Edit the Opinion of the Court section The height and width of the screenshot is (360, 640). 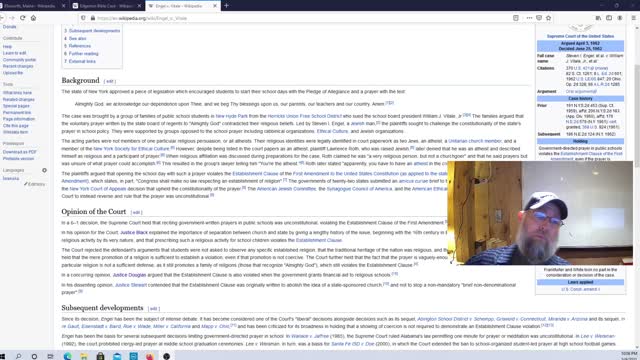tap(136, 212)
